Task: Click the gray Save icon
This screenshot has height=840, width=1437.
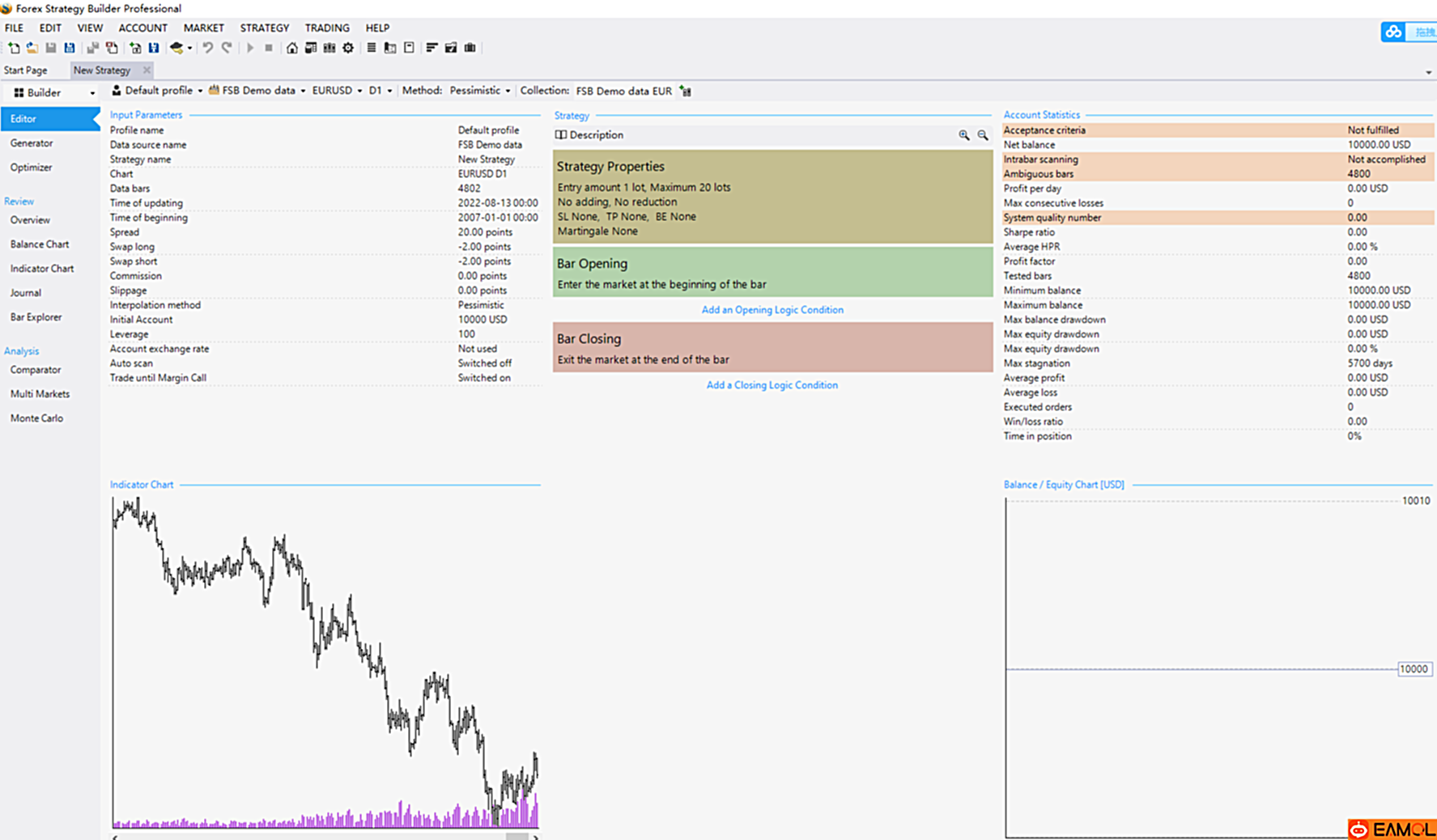Action: coord(51,48)
